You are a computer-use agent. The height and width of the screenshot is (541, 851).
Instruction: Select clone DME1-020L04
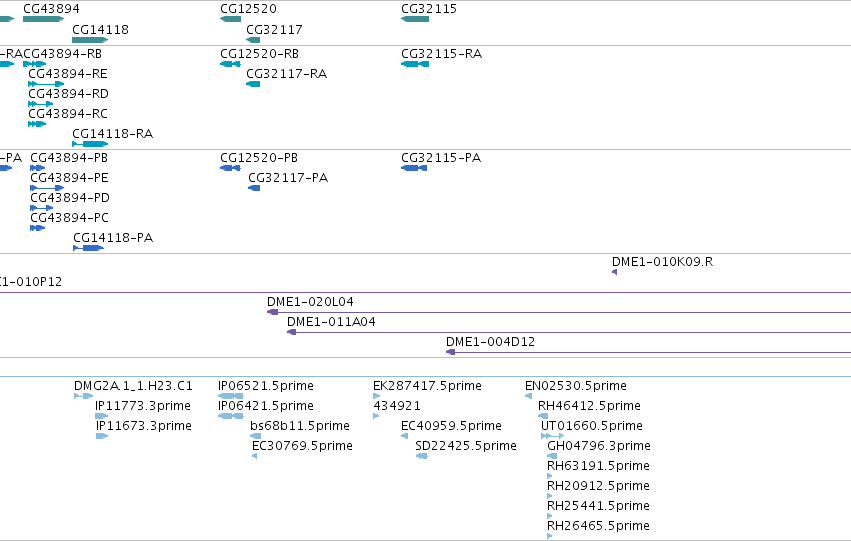tap(310, 302)
